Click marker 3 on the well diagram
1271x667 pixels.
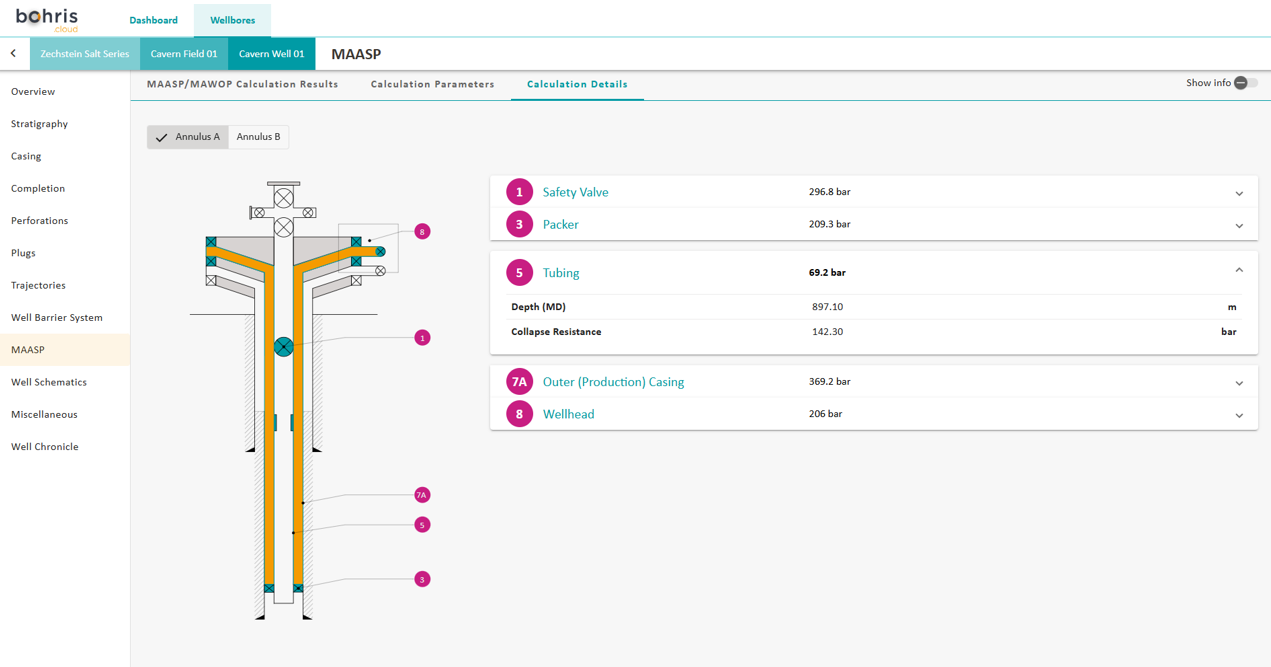pos(422,579)
